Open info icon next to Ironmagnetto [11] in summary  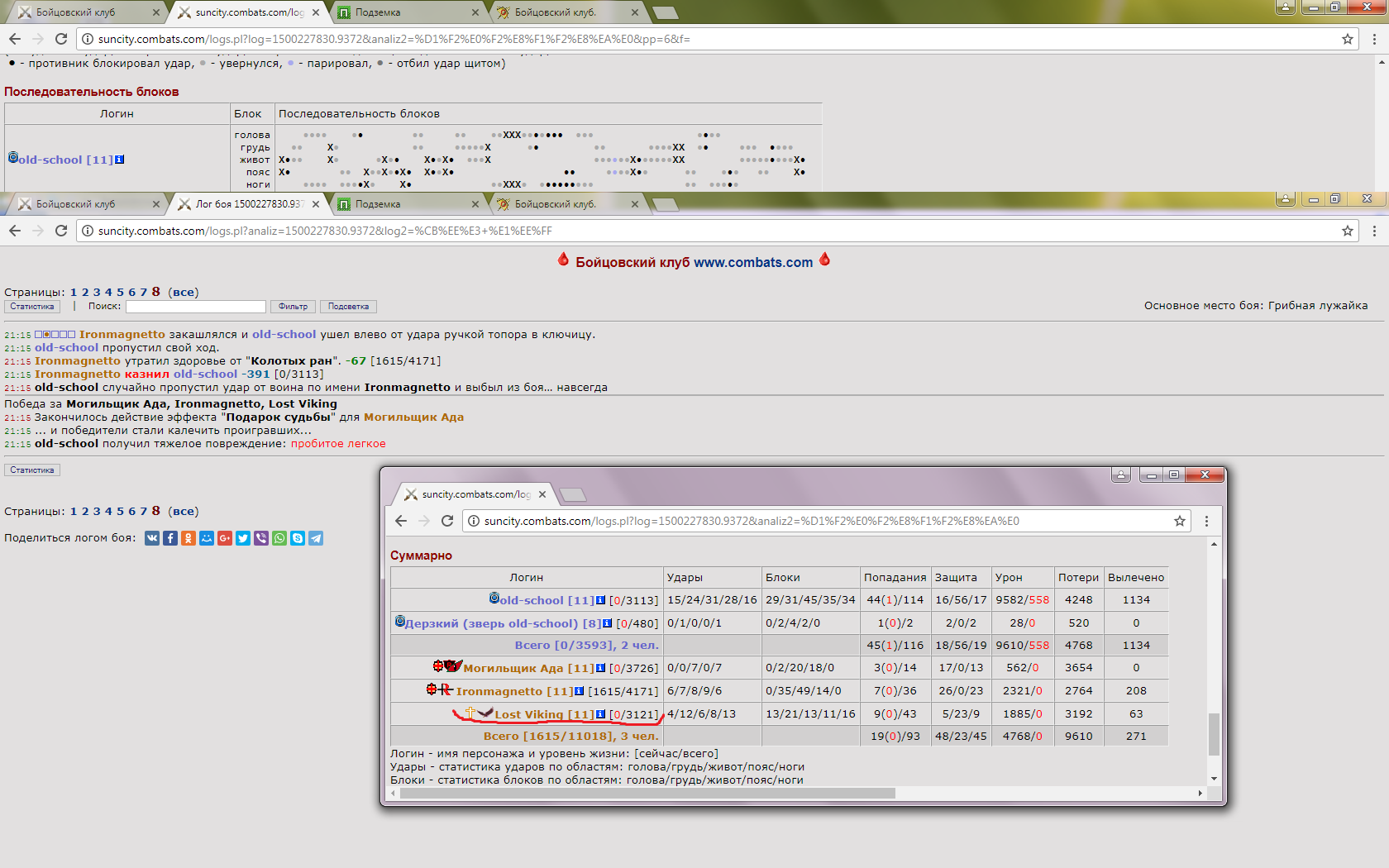pyautogui.click(x=580, y=691)
